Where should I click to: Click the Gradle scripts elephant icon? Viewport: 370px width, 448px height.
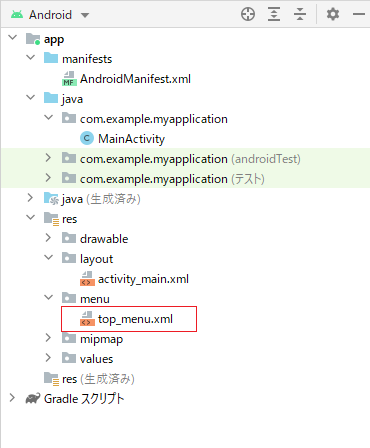[33, 399]
